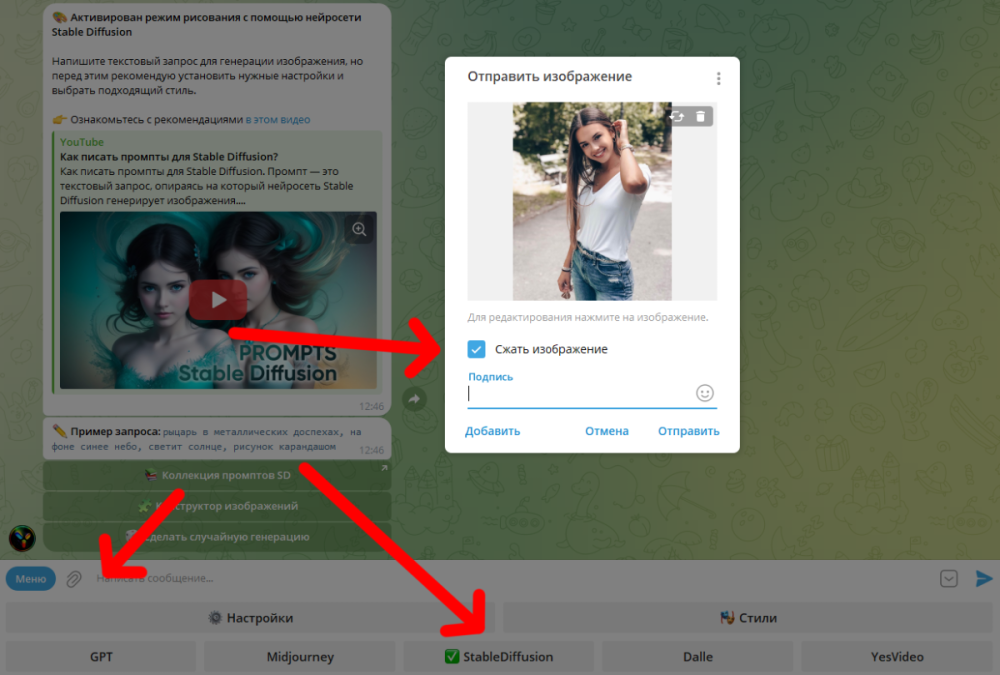Screen dimensions: 1000x675
Task: Click the forward arrow beside video message
Action: [x=414, y=399]
